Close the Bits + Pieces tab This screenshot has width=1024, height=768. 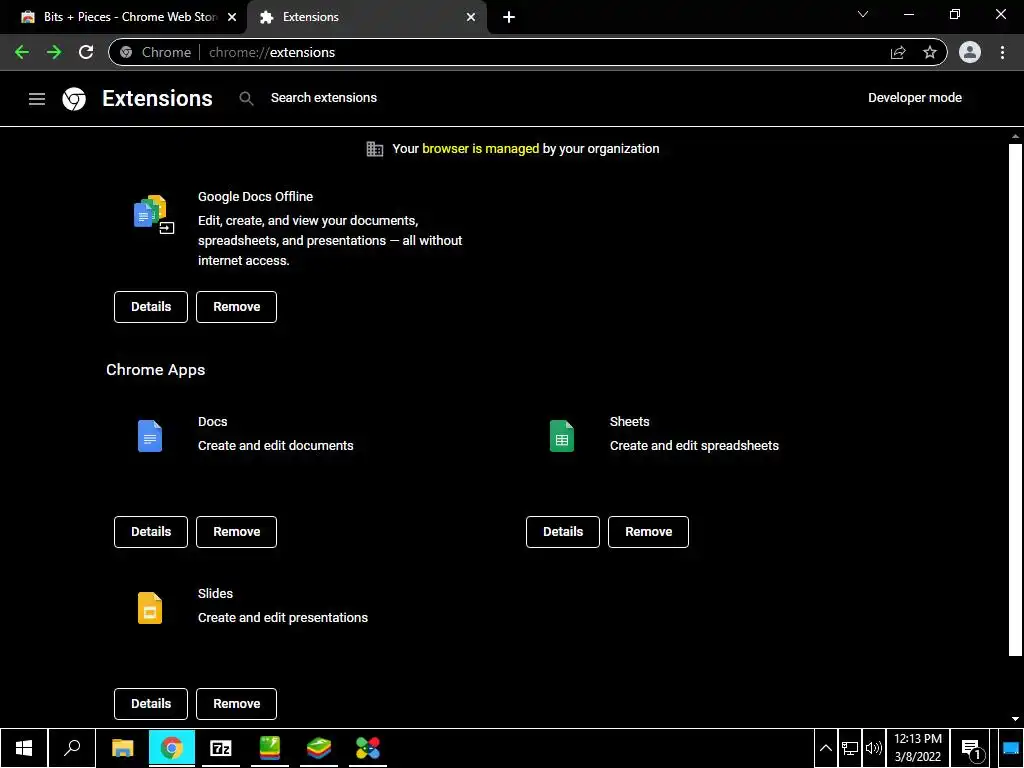coord(232,17)
